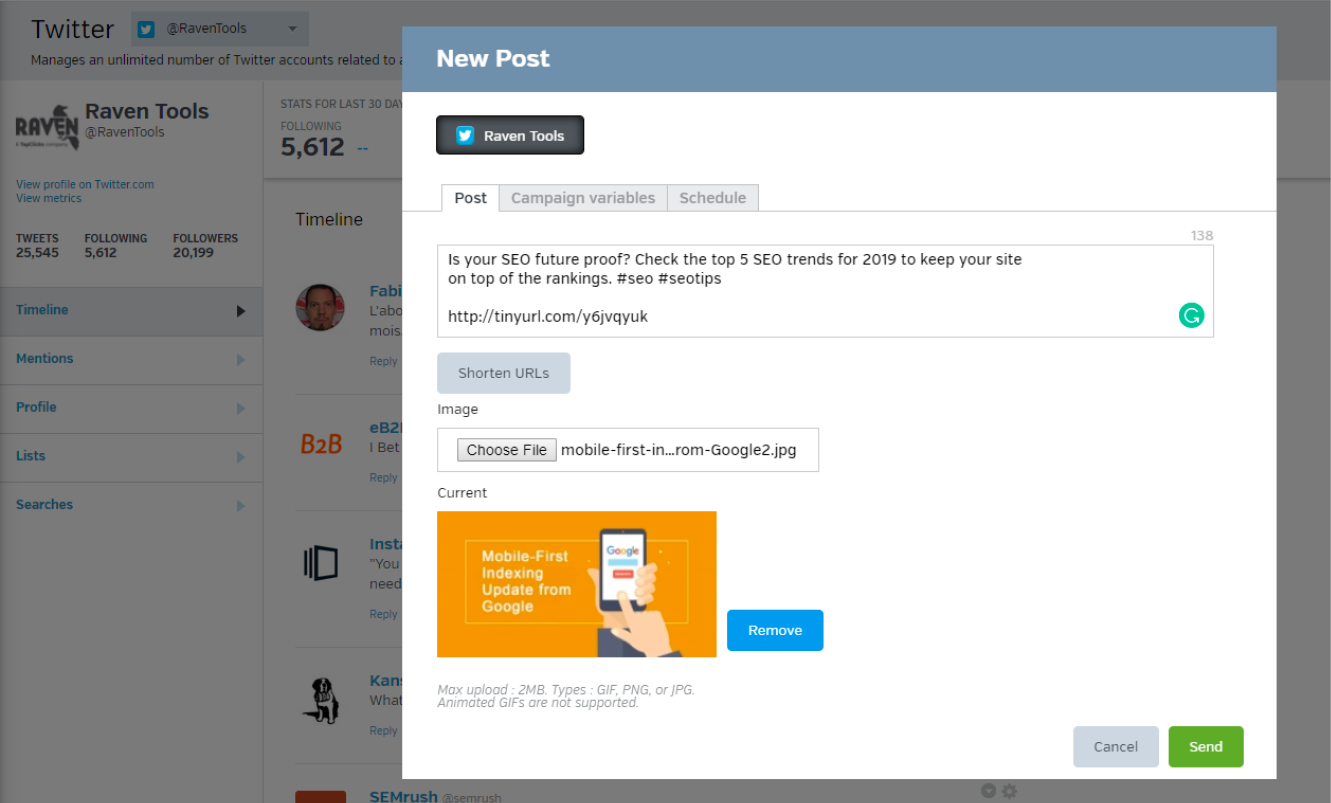This screenshot has height=803, width=1331.
Task: Click the Choose File button
Action: 507,450
